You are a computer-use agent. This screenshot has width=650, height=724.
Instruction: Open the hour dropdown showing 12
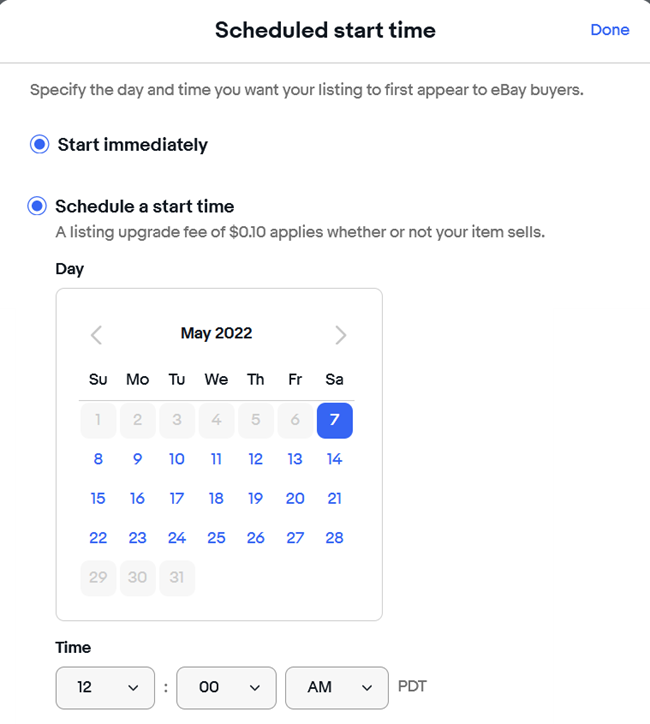[105, 688]
